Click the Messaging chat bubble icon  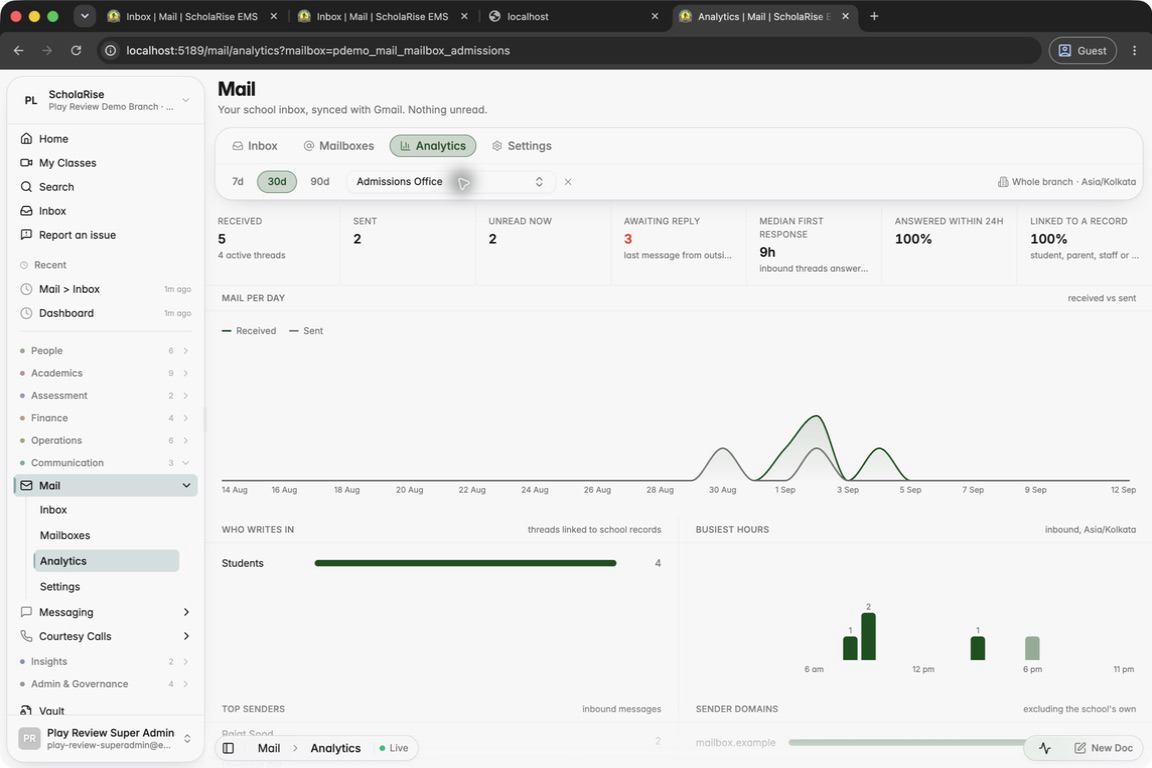[26, 611]
